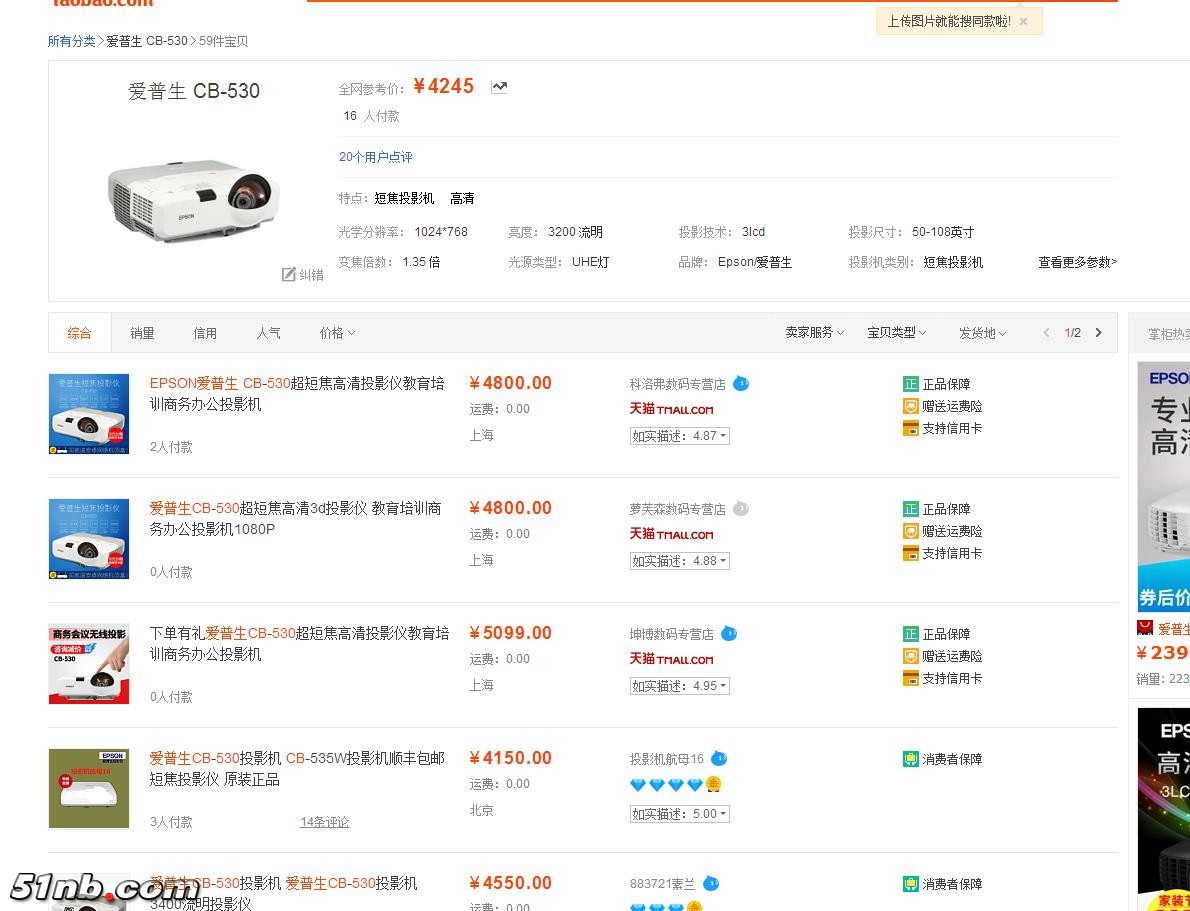Image resolution: width=1190 pixels, height=911 pixels.
Task: Click the taobao.com logo
Action: 101,5
